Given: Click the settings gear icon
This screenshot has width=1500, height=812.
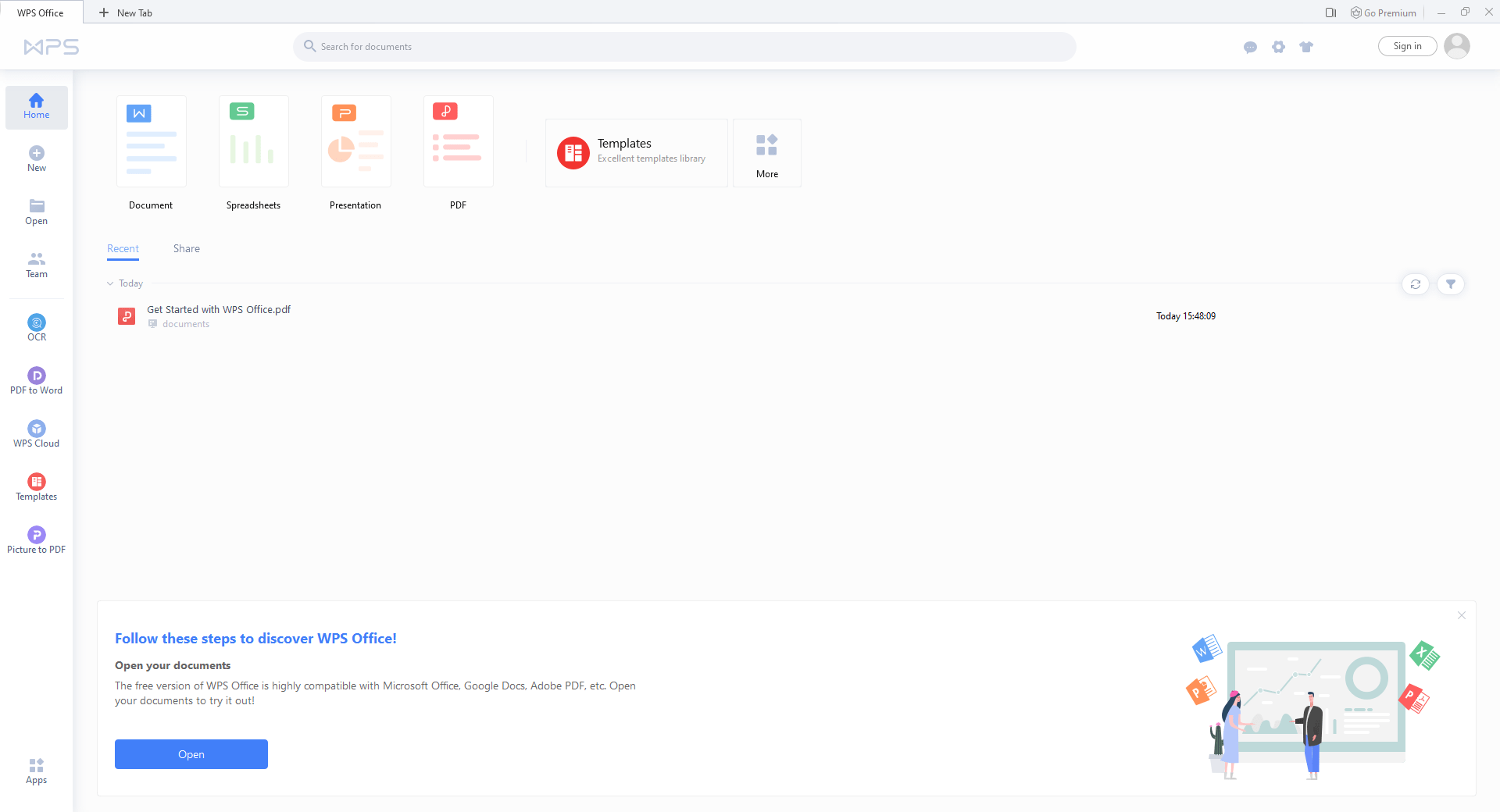Looking at the screenshot, I should tap(1278, 47).
